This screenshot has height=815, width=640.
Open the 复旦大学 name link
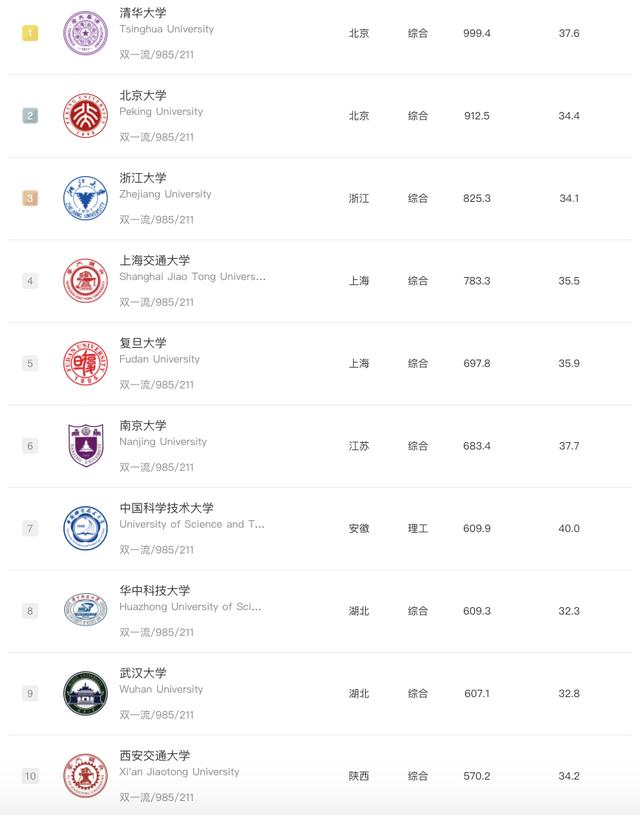(143, 343)
